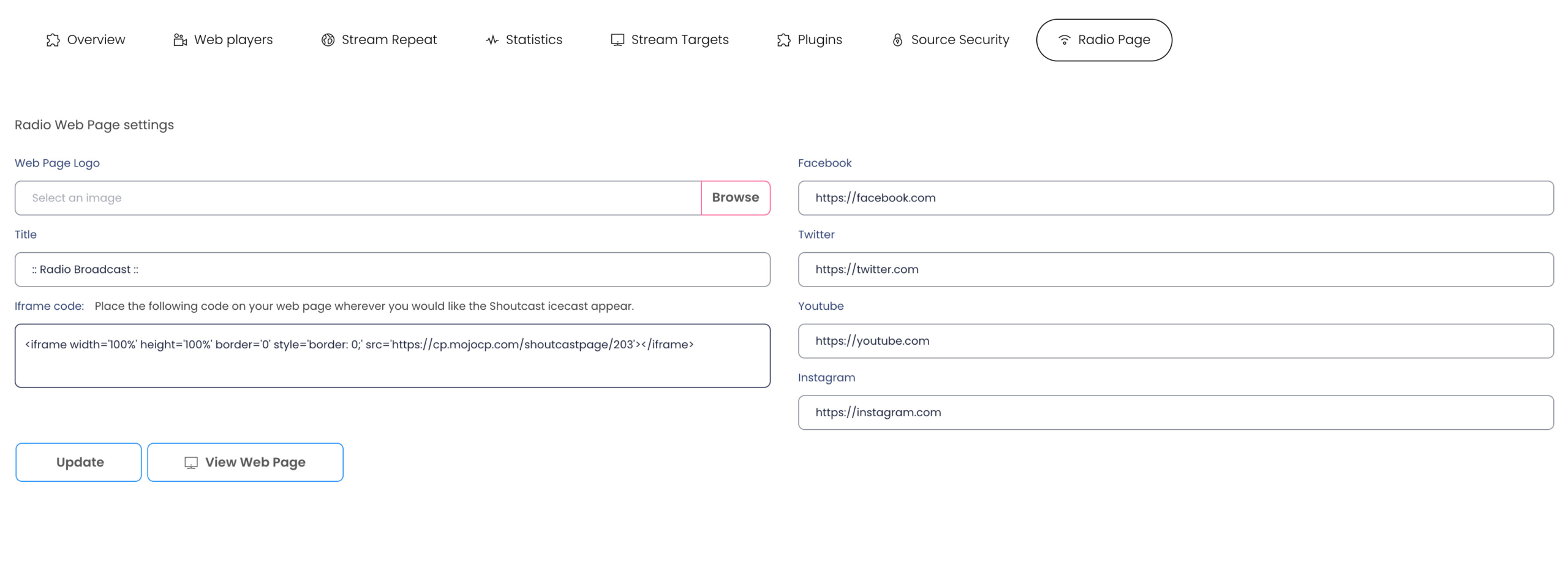Click the puzzle icon beside Overview
Image resolution: width=1568 pixels, height=573 pixels.
coord(53,40)
